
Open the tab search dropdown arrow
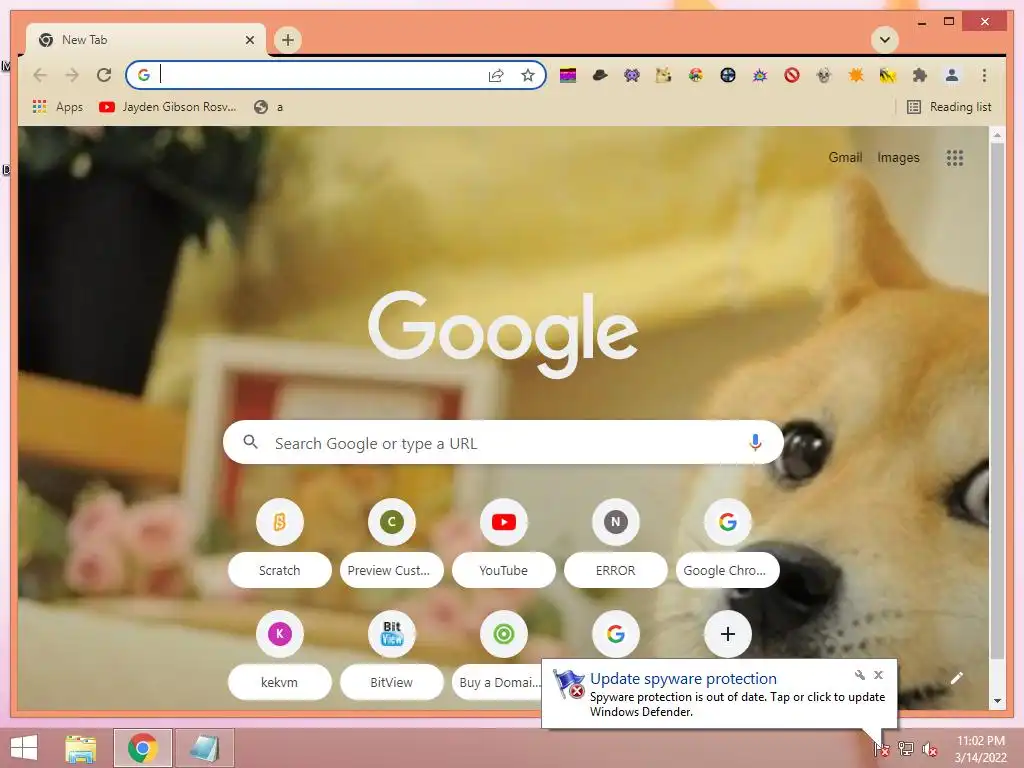(x=884, y=40)
